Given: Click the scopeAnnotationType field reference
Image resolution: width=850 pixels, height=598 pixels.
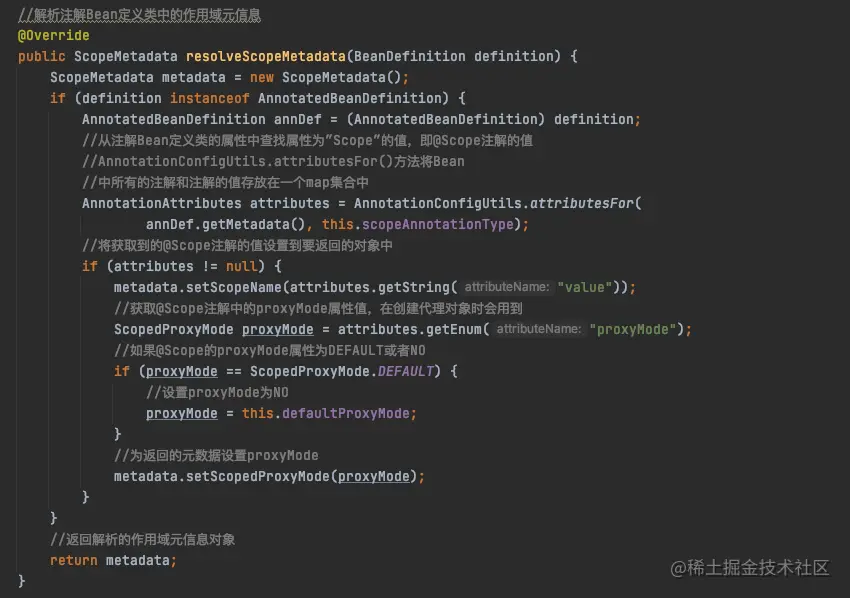Looking at the screenshot, I should coord(435,224).
